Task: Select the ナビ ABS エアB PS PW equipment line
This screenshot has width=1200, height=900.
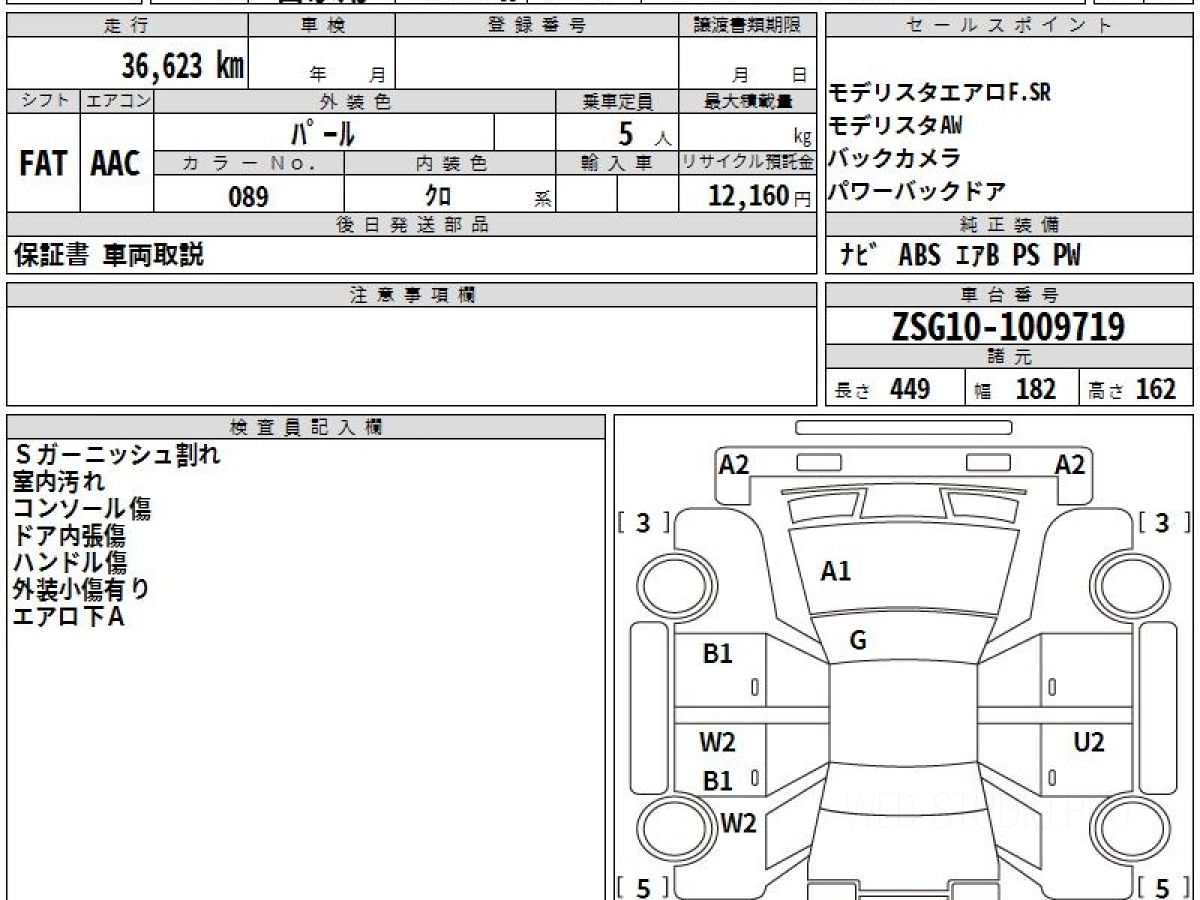Action: click(x=961, y=256)
